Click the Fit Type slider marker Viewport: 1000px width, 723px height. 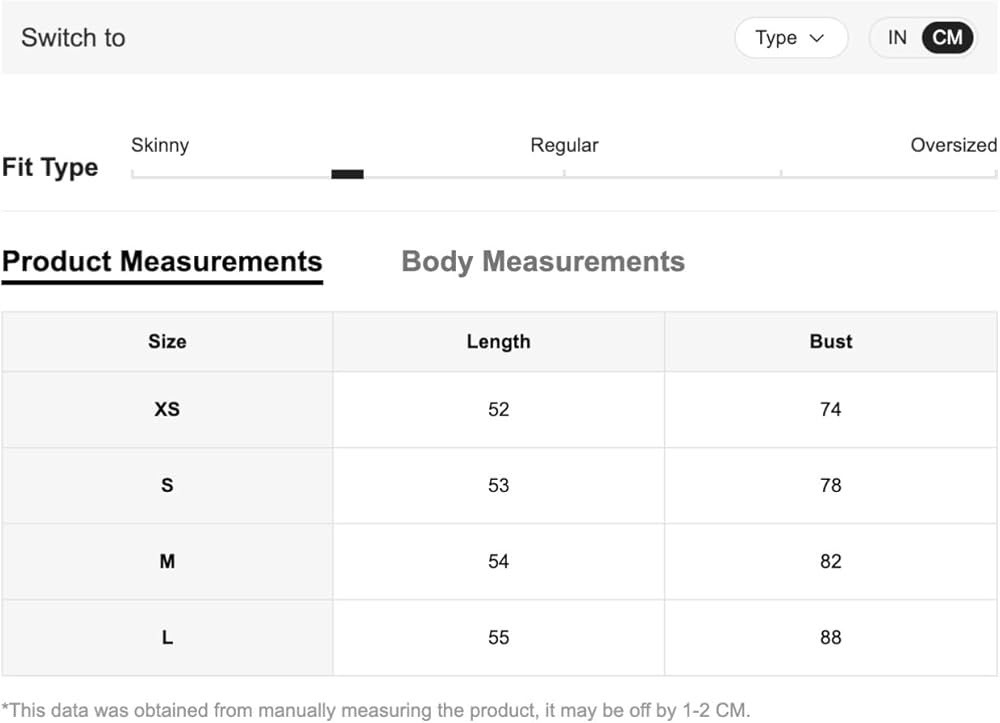click(x=348, y=174)
